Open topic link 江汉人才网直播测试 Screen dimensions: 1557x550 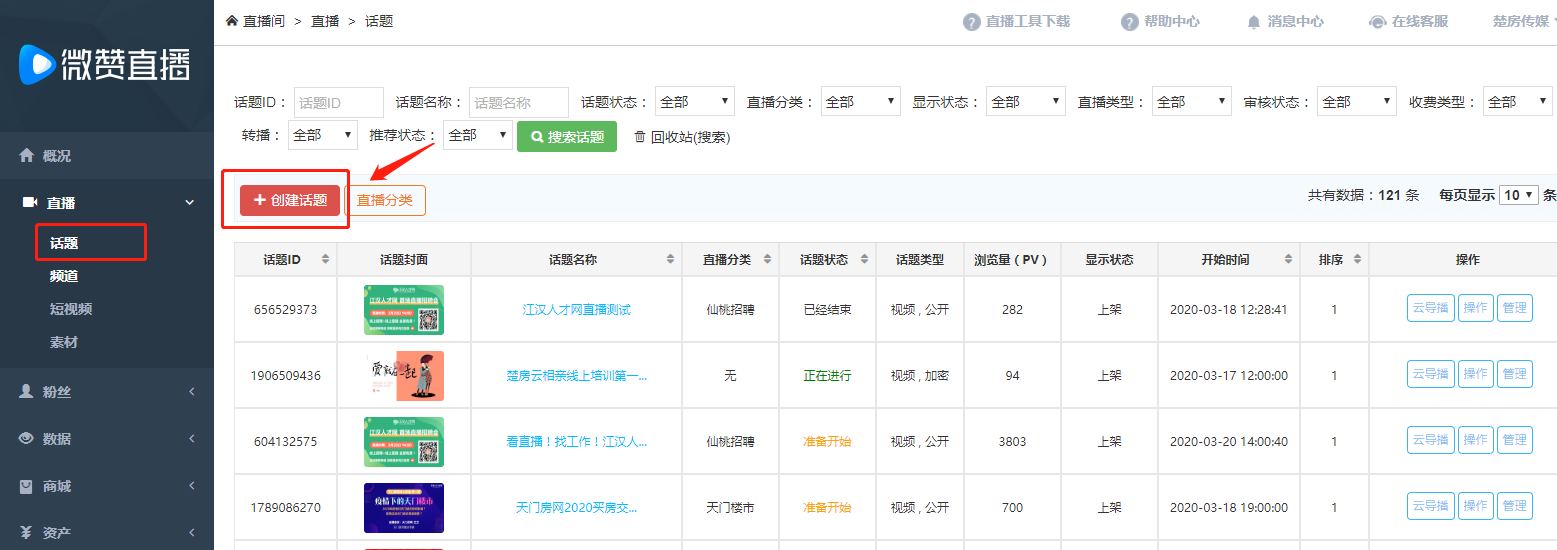point(576,310)
